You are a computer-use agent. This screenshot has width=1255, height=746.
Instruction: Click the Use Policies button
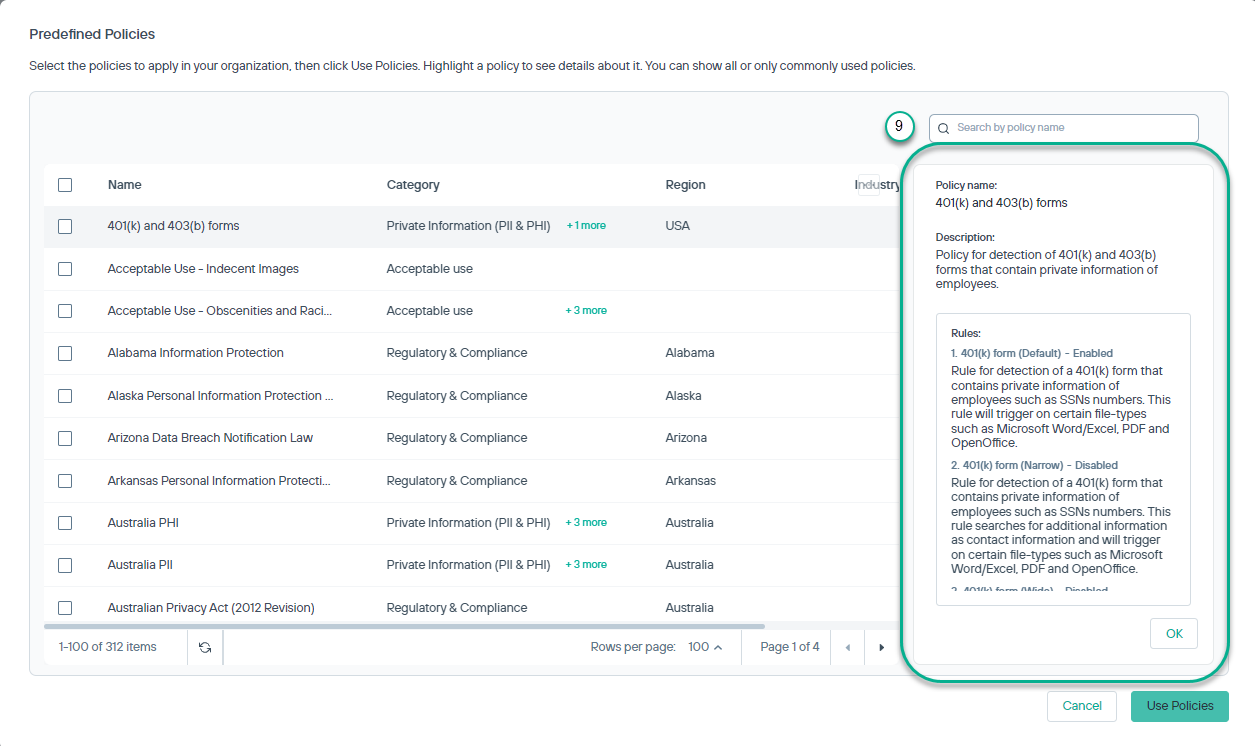pos(1179,706)
